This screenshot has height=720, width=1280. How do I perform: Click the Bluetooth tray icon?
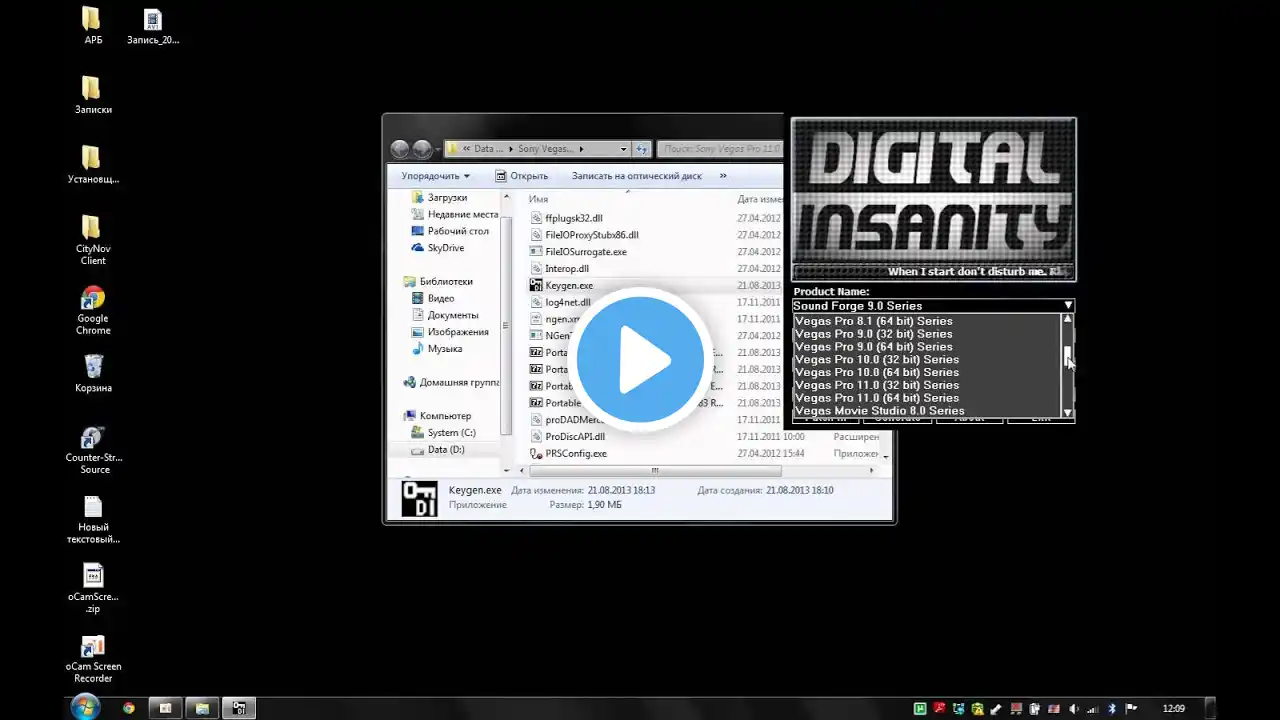click(1112, 709)
